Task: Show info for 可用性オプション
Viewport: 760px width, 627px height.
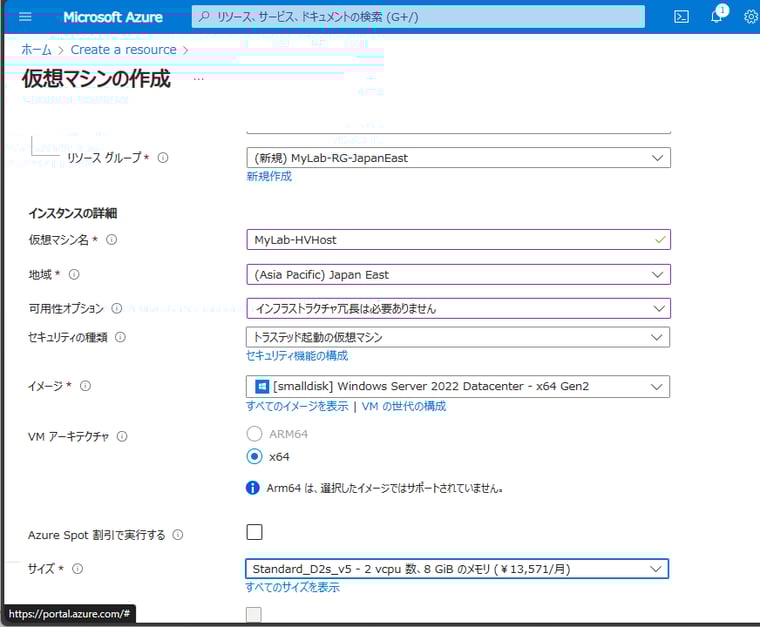Action: (117, 308)
